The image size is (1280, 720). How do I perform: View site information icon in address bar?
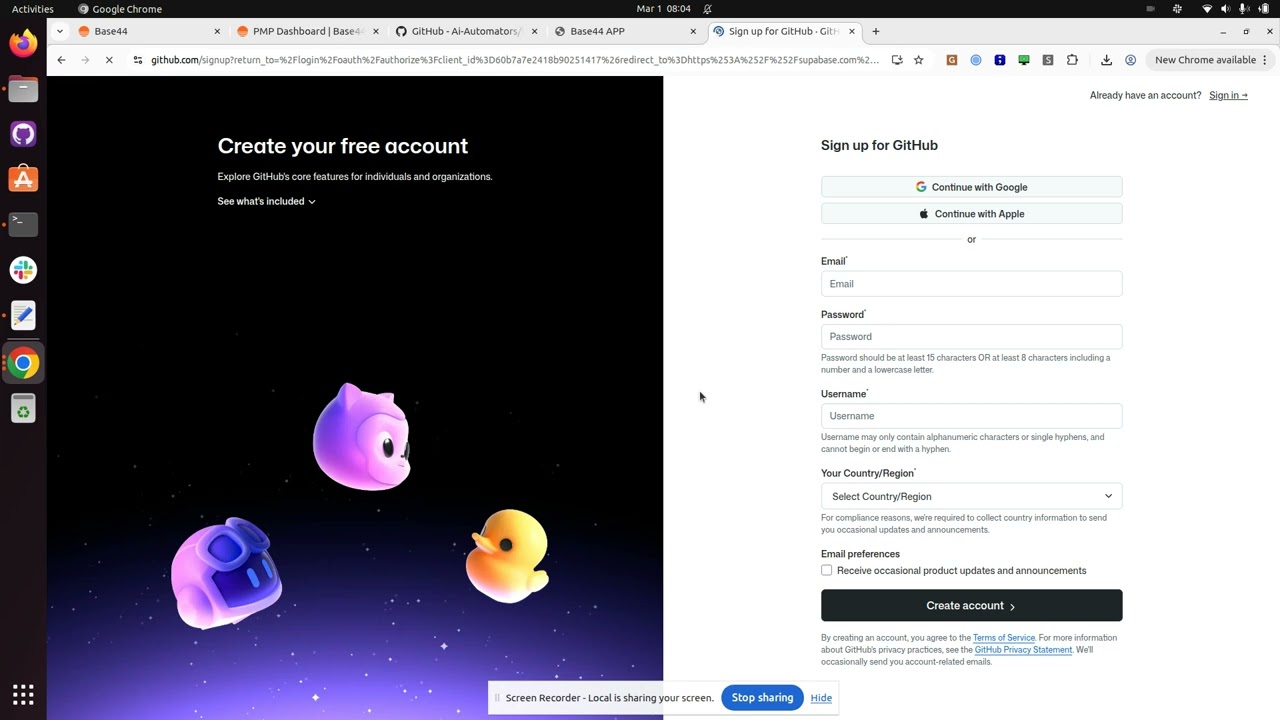[138, 60]
